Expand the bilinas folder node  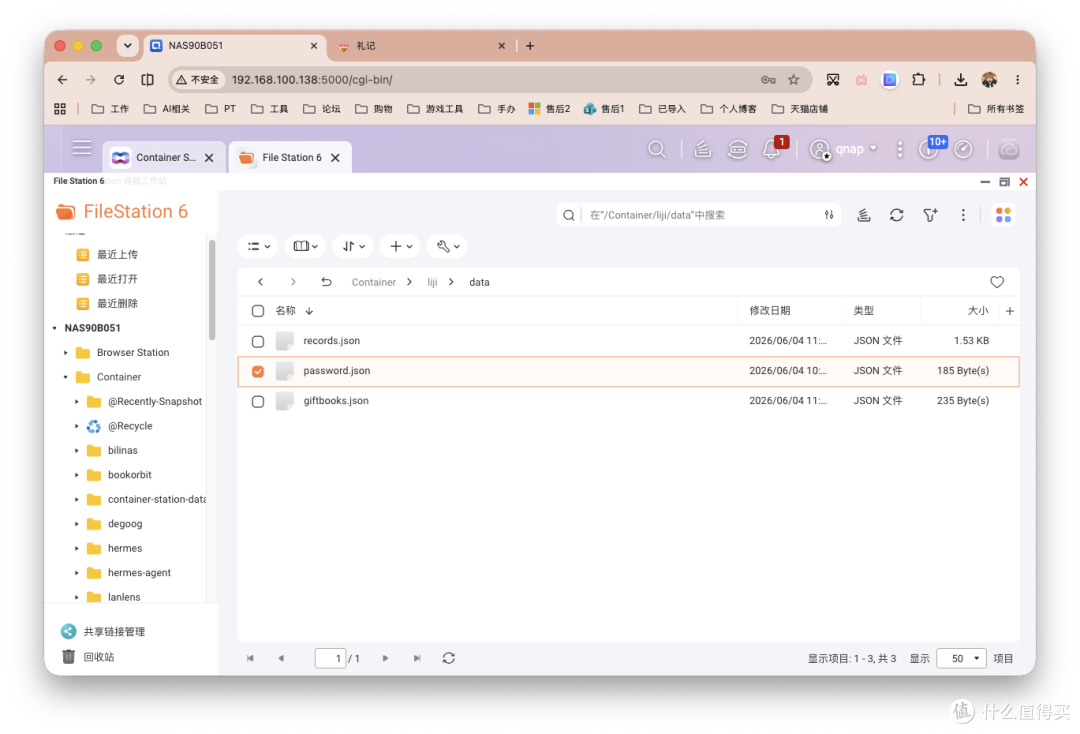76,450
